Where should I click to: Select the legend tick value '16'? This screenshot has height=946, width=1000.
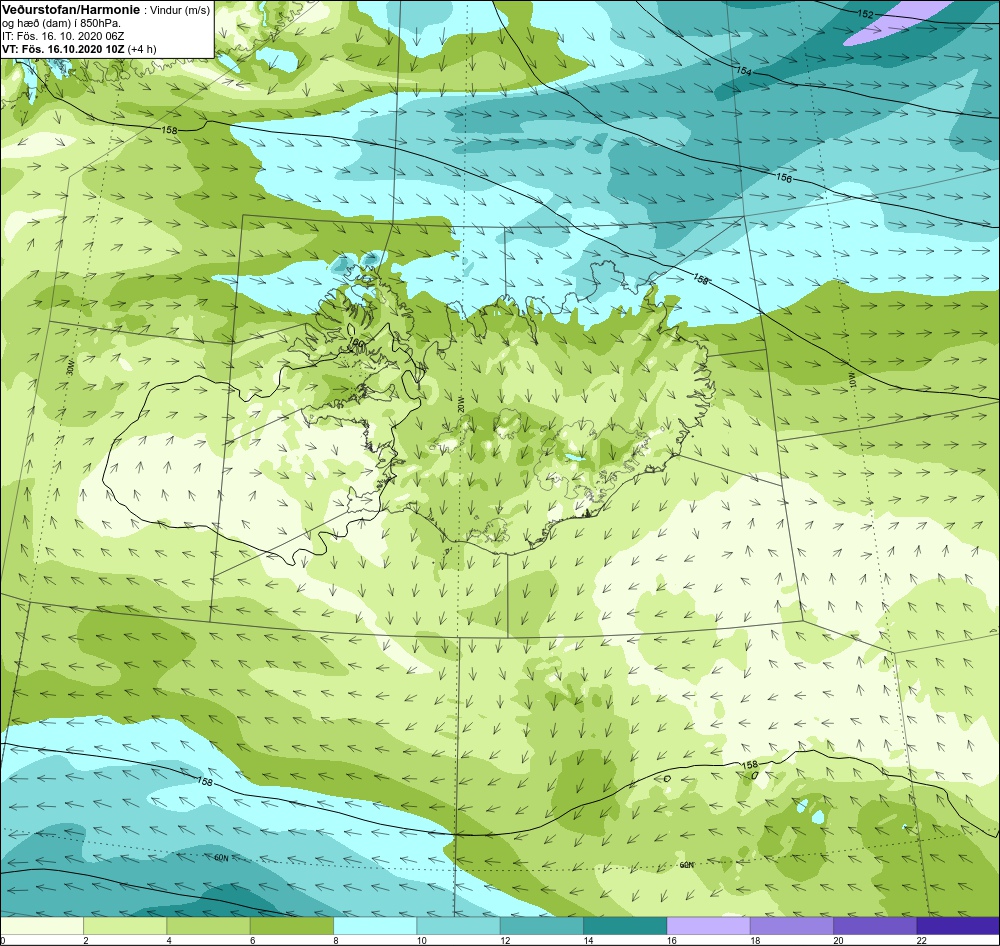pyautogui.click(x=671, y=940)
